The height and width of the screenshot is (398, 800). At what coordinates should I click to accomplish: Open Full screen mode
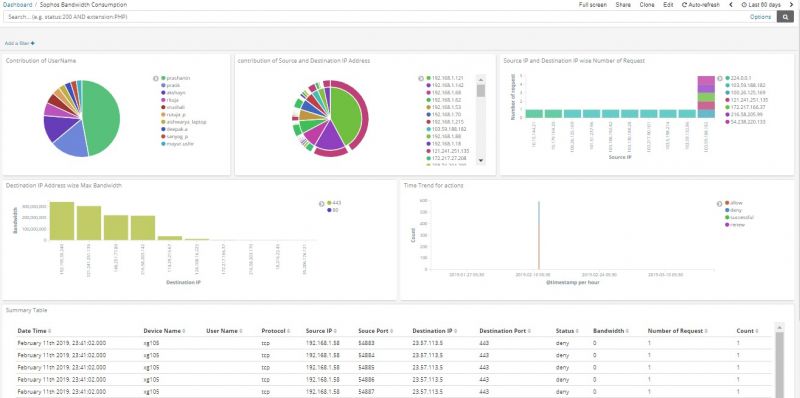click(x=592, y=5)
